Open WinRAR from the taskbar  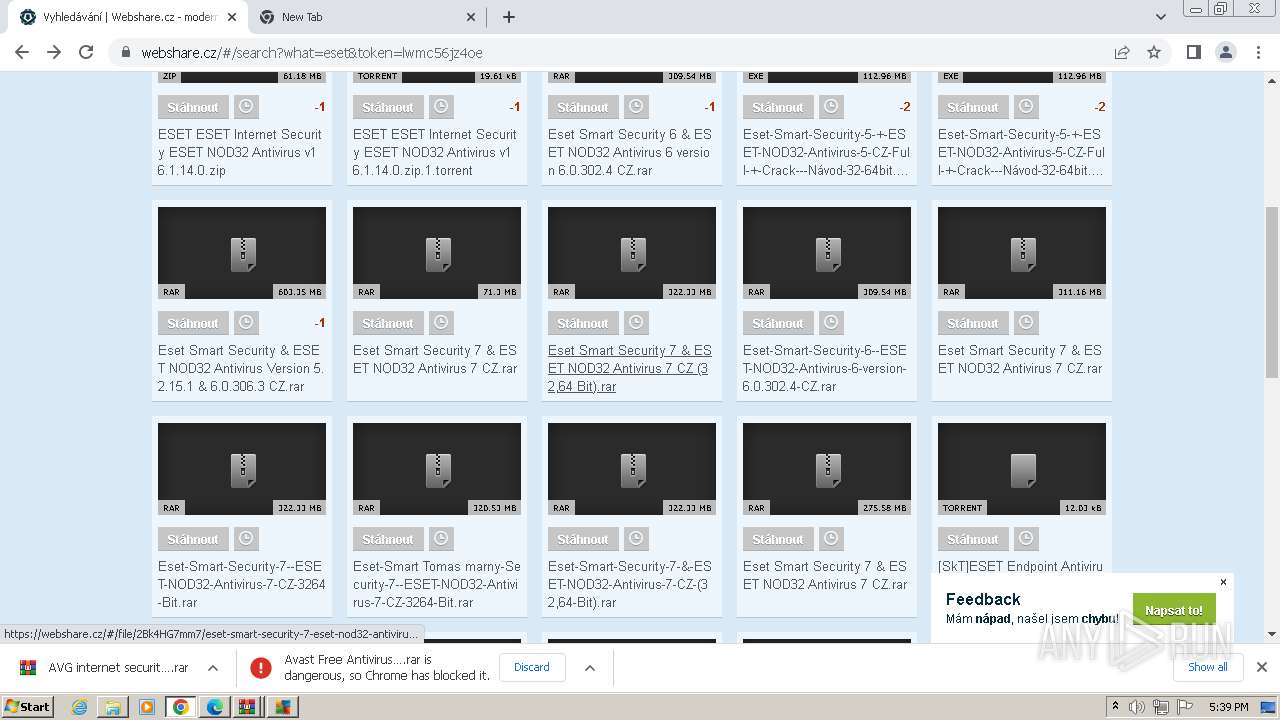tap(247, 707)
